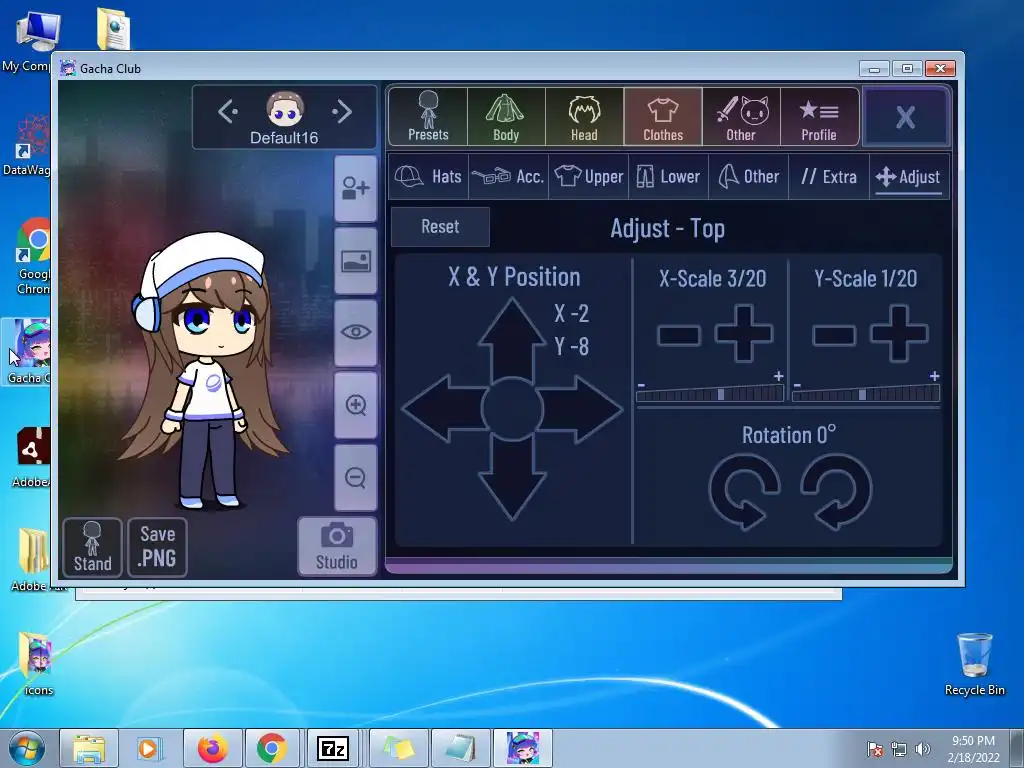This screenshot has height=768, width=1024.
Task: Zoom in on the character
Action: click(x=355, y=405)
